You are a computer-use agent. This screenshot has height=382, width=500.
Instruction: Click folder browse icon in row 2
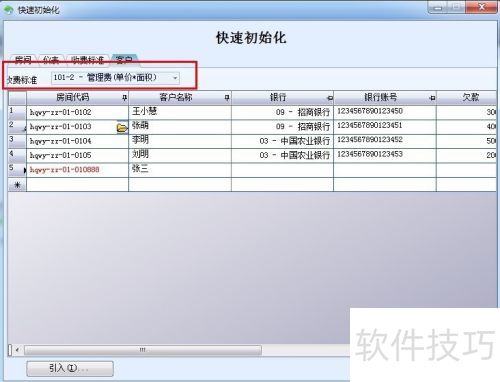click(x=122, y=128)
